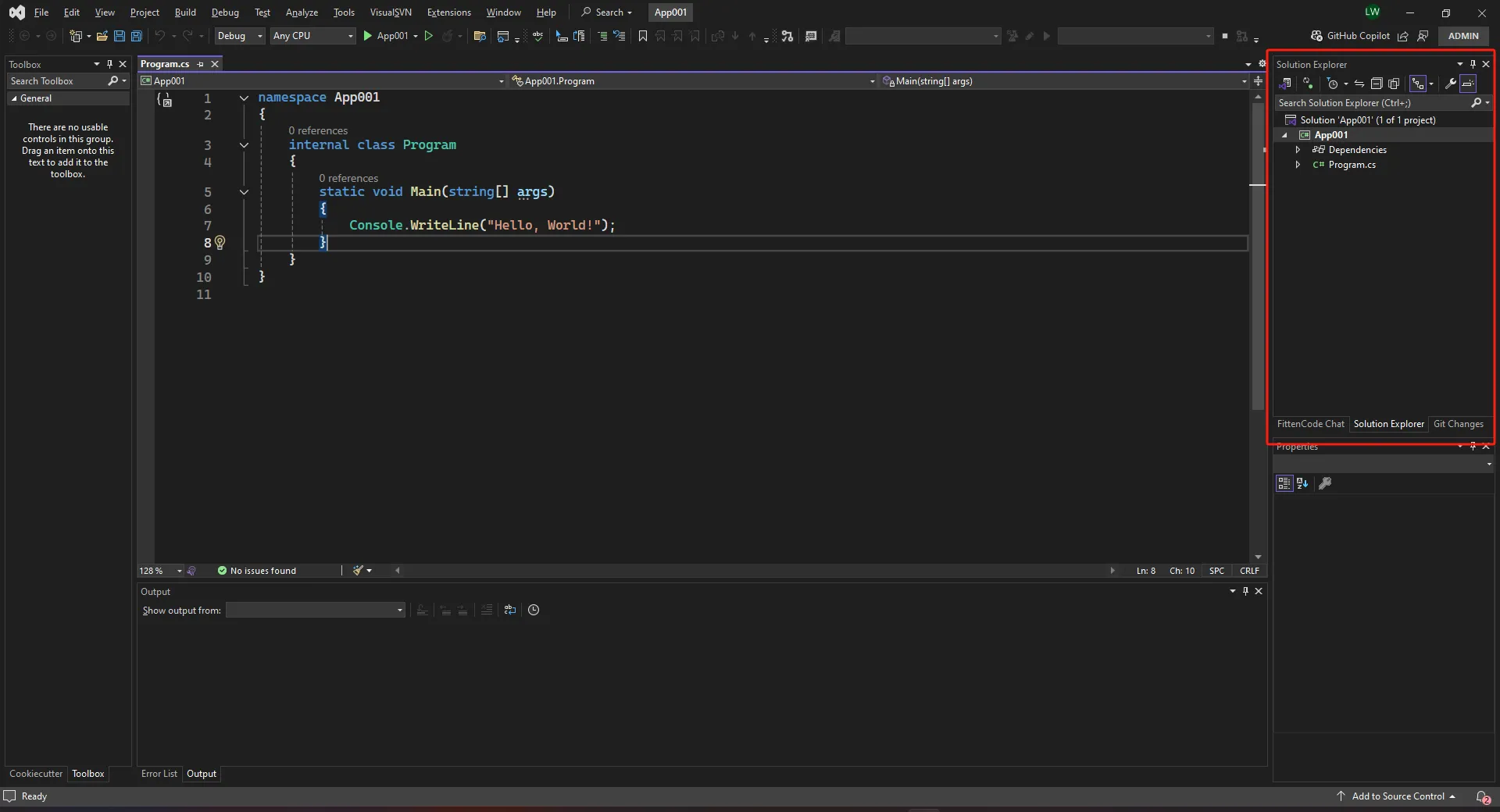This screenshot has height=812, width=1500.
Task: Toggle auto-hide pin on Toolbox panel
Action: pos(109,64)
